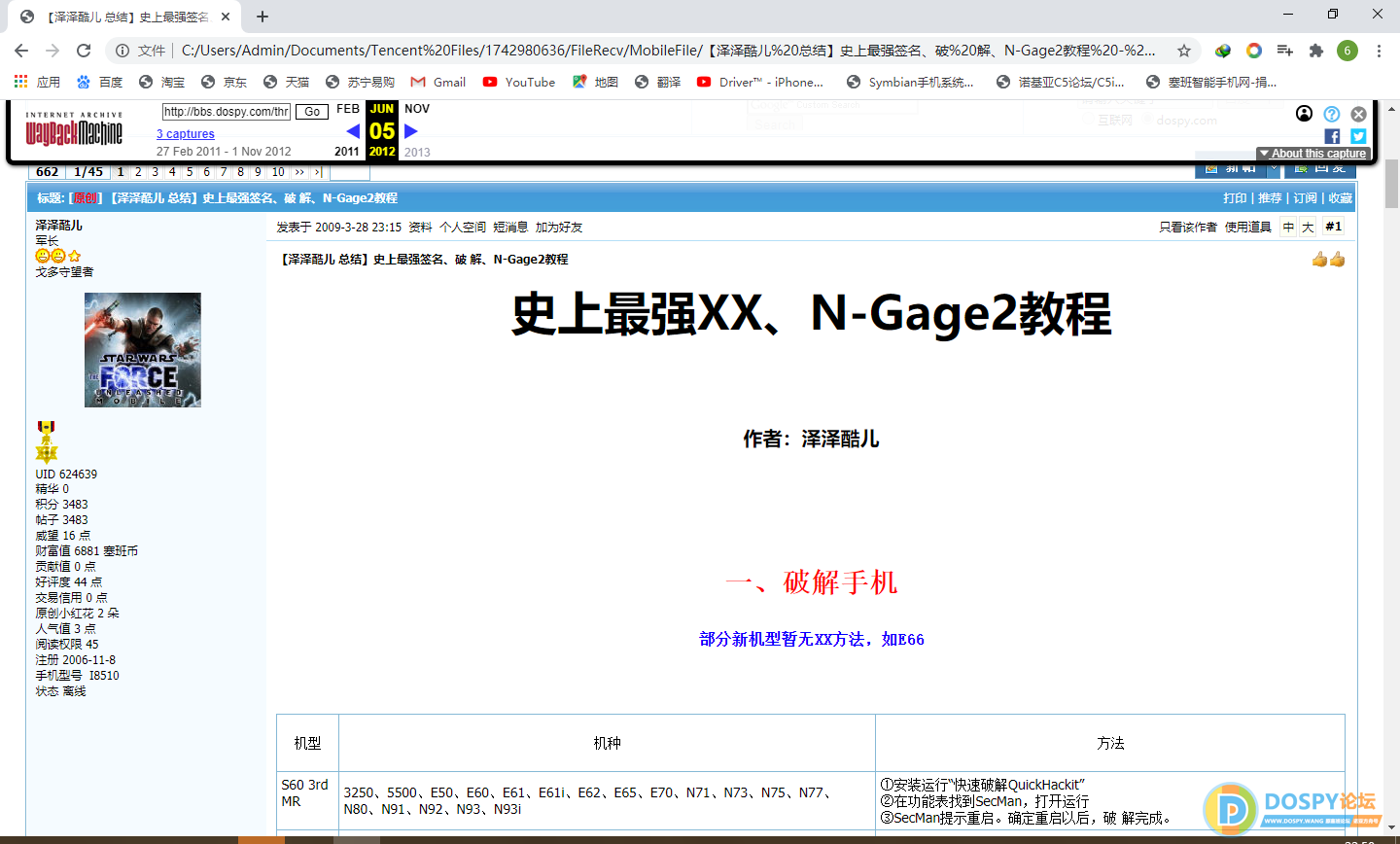Open the Wayback user account icon
The image size is (1400, 844).
(1305, 114)
